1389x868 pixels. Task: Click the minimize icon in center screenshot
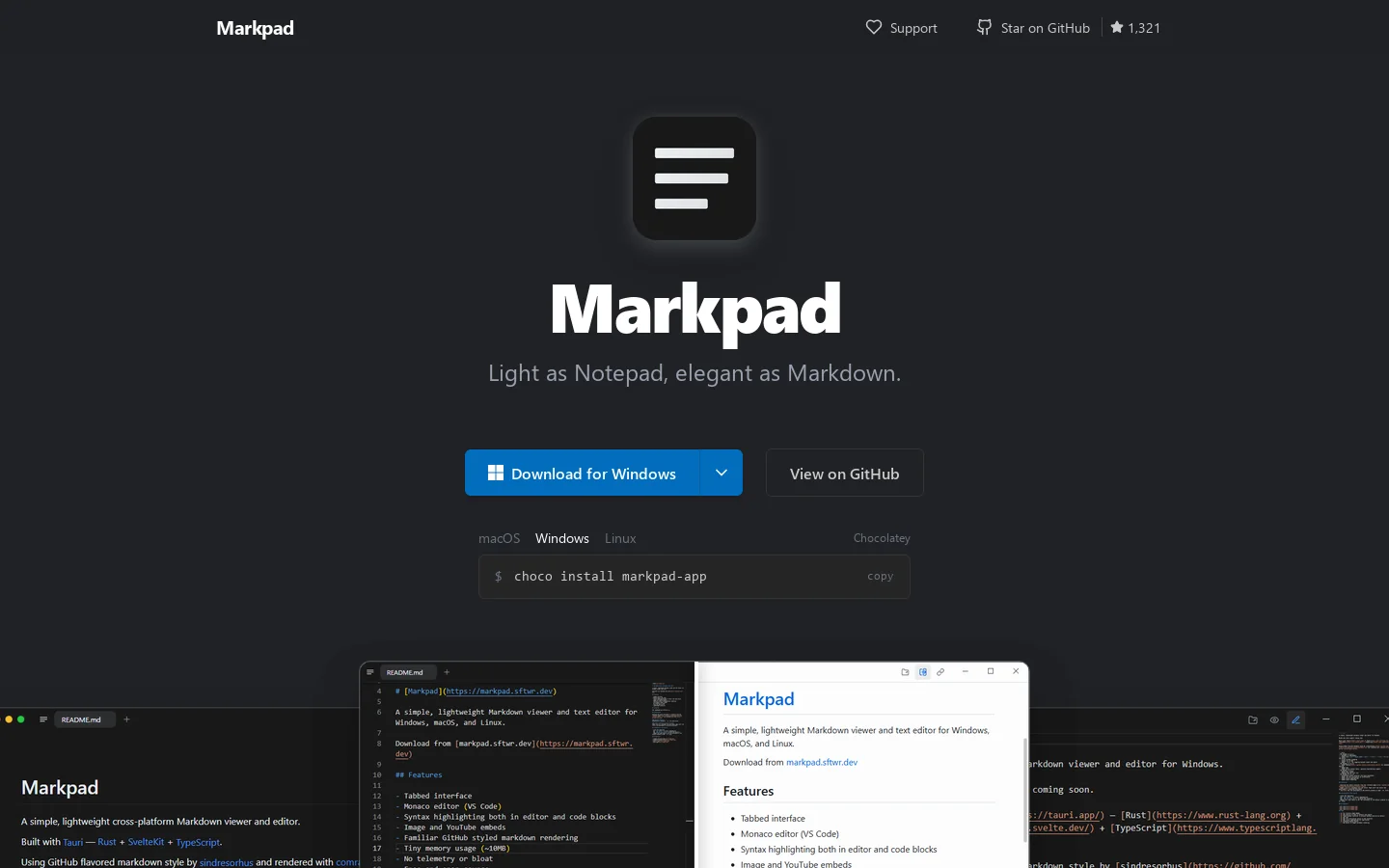[966, 671]
